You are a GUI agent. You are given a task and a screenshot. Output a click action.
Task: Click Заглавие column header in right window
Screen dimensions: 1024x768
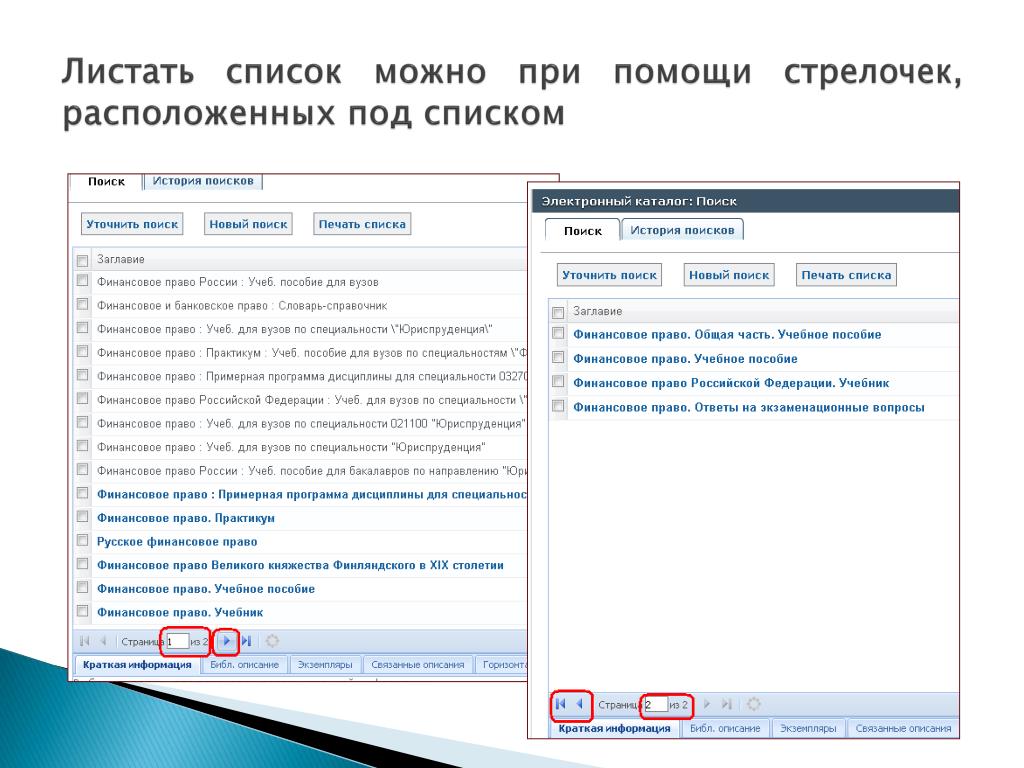[598, 312]
